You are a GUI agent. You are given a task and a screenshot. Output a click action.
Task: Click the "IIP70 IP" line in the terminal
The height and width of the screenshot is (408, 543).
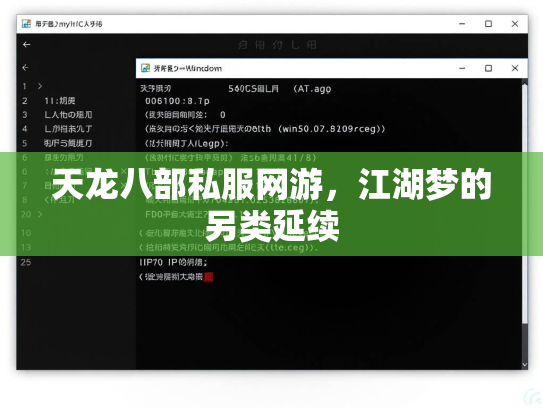(173, 263)
